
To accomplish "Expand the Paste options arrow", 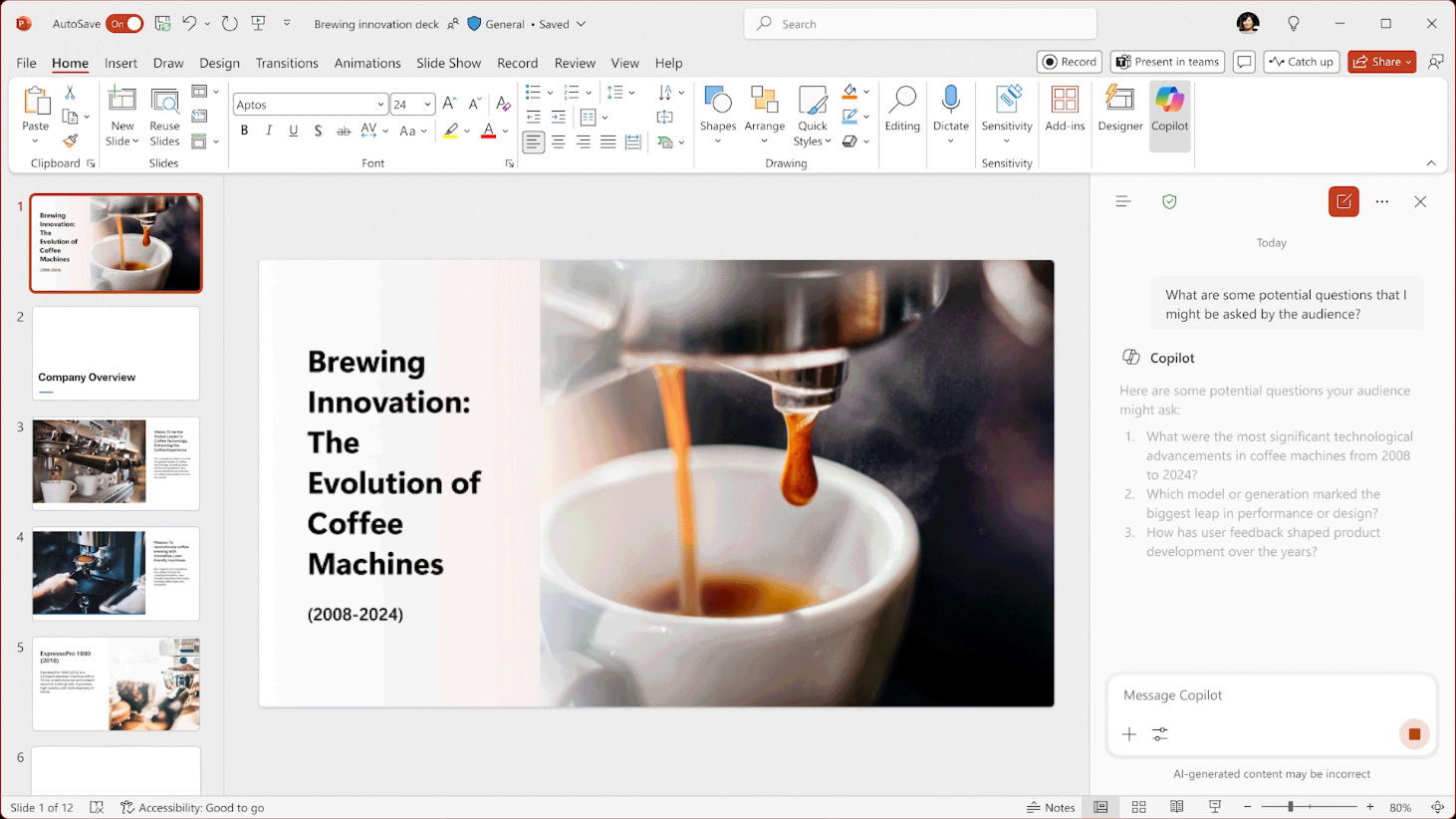I will point(35,141).
